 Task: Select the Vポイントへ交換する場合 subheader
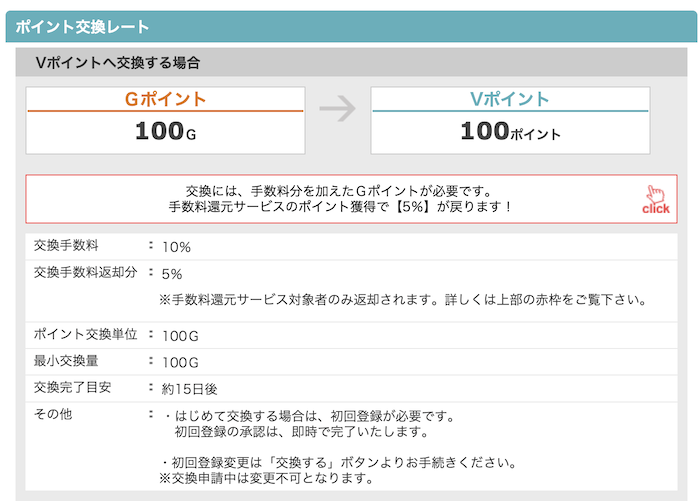118,62
